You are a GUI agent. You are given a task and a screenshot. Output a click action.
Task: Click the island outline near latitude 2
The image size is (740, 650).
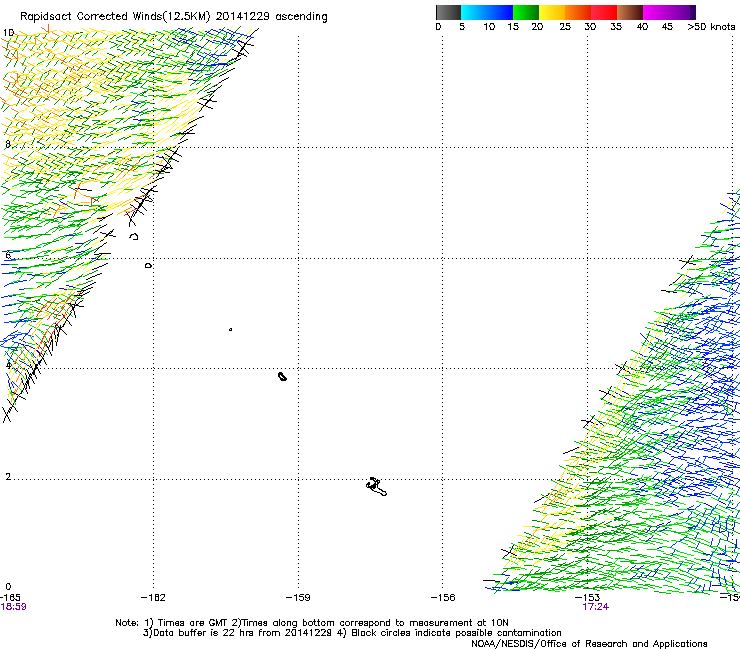click(376, 487)
